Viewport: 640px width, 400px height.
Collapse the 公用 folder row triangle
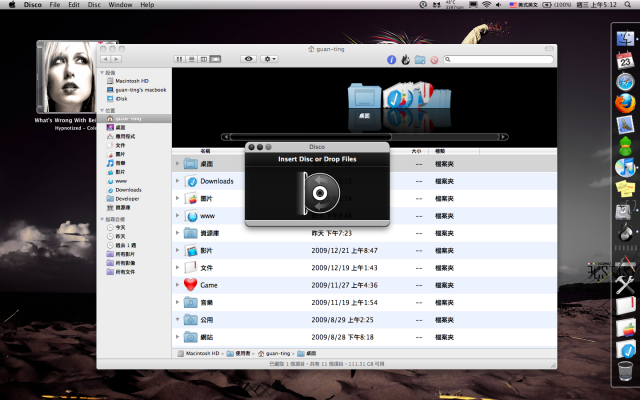click(178, 320)
